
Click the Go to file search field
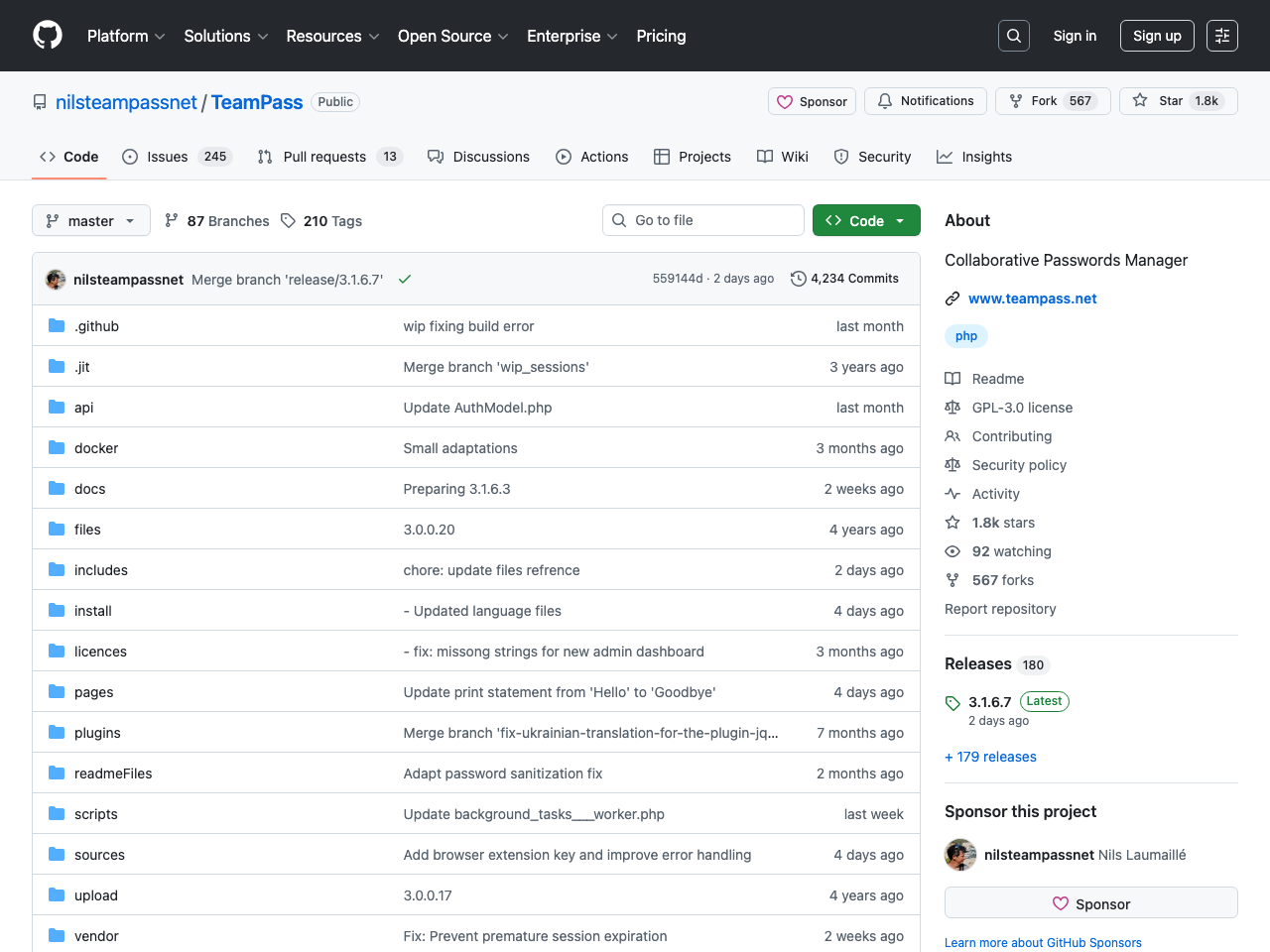pyautogui.click(x=702, y=220)
